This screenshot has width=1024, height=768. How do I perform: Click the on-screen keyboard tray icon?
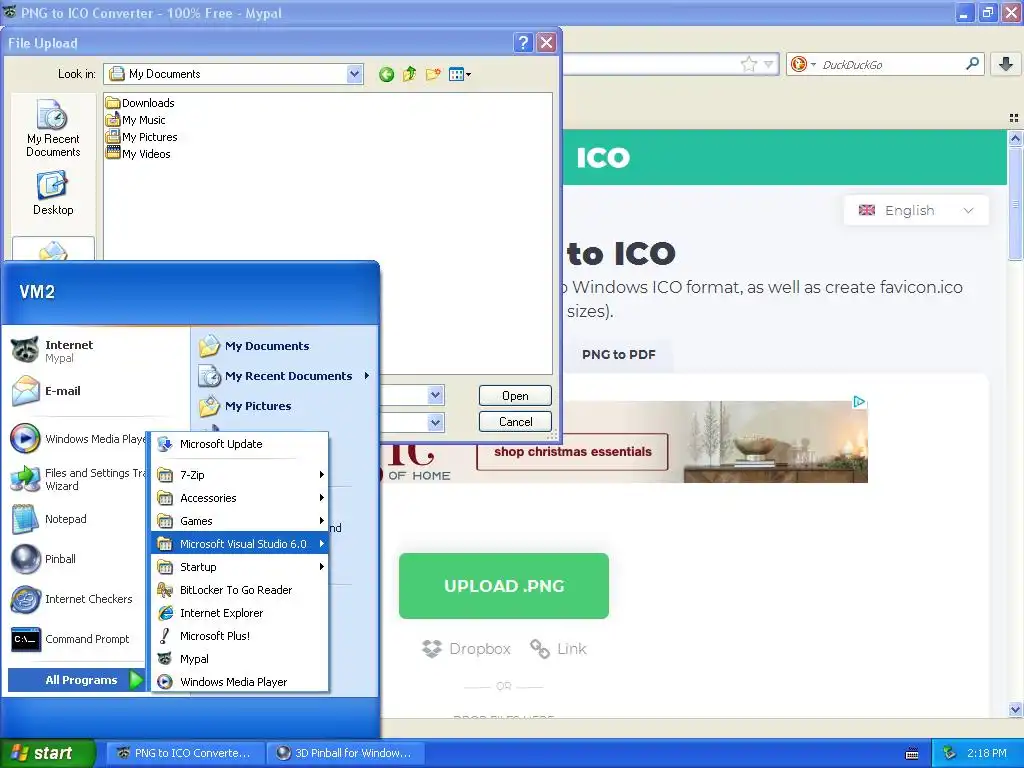point(912,754)
